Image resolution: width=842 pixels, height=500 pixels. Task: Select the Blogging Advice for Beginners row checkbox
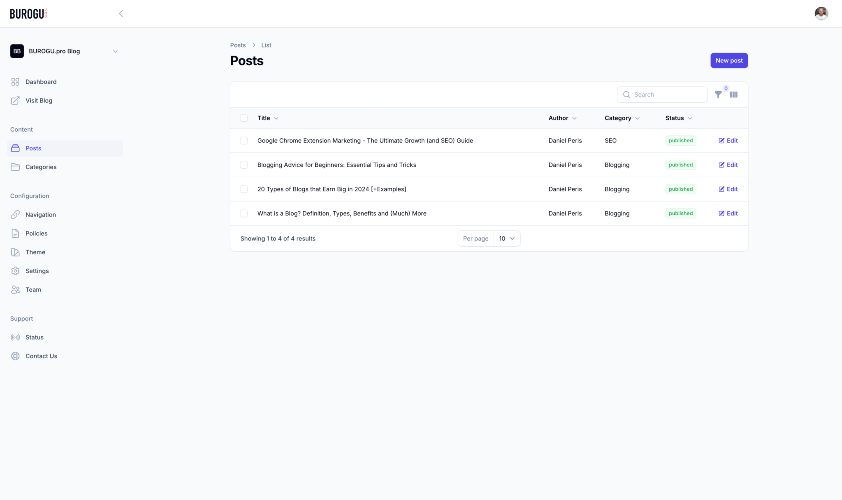(x=244, y=165)
